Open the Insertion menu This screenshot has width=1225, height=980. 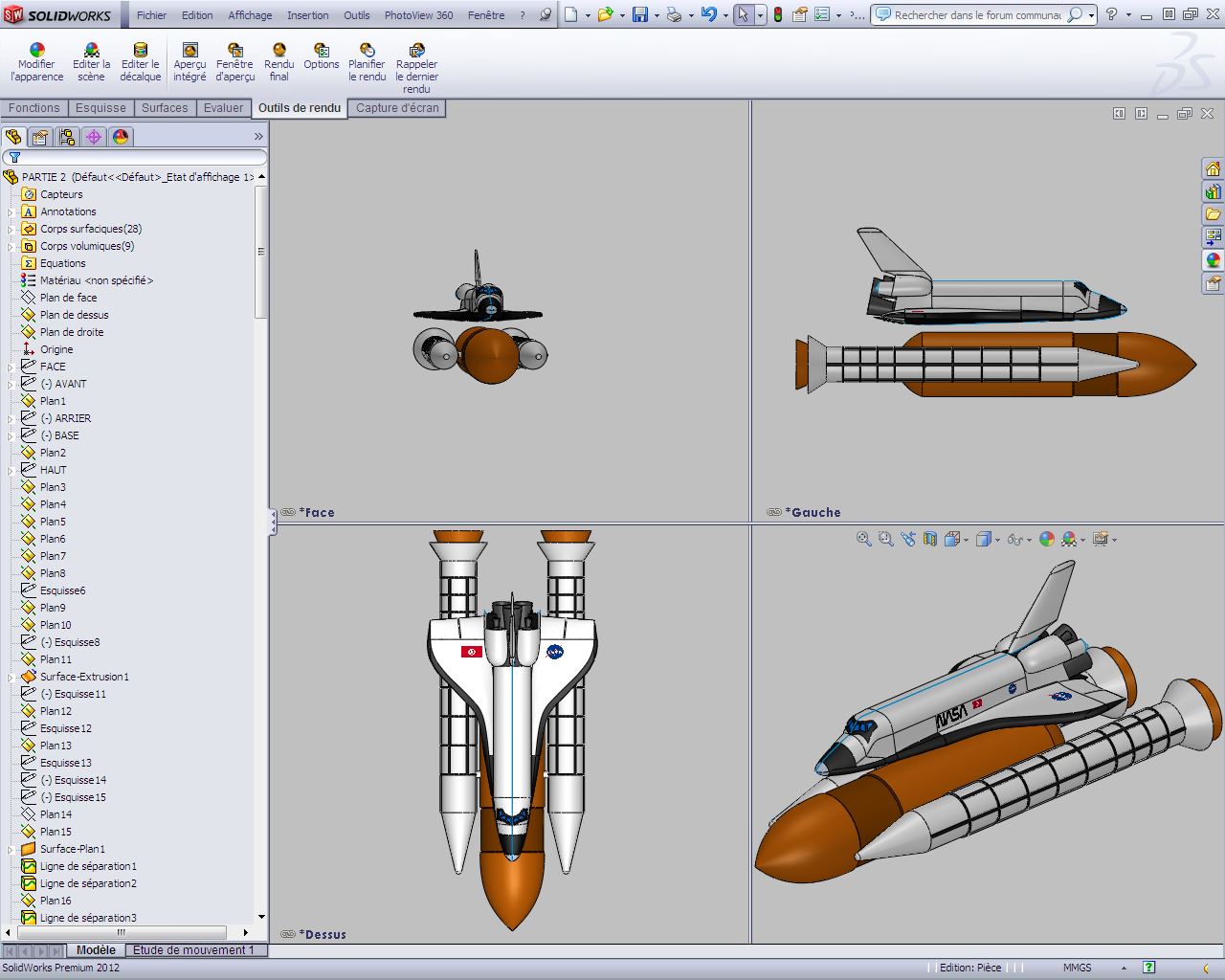pyautogui.click(x=308, y=15)
